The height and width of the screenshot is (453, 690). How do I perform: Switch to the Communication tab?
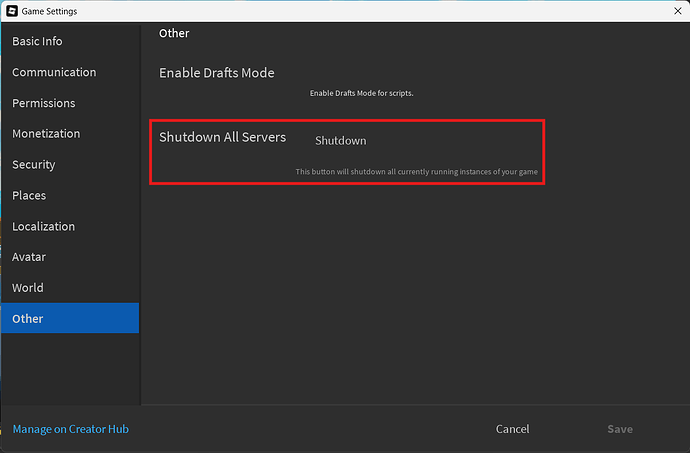coord(70,72)
